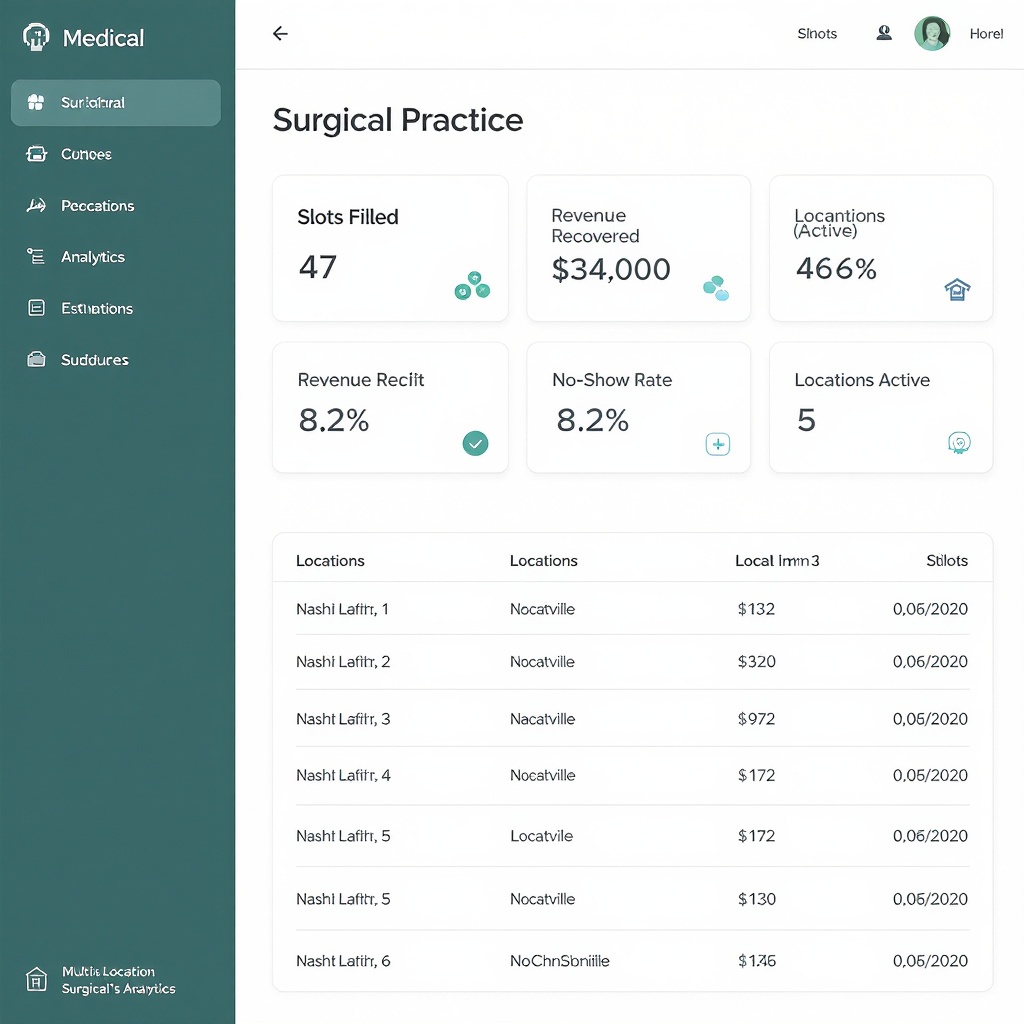
Task: Click the Suddures briefcase icon
Action: [x=36, y=359]
